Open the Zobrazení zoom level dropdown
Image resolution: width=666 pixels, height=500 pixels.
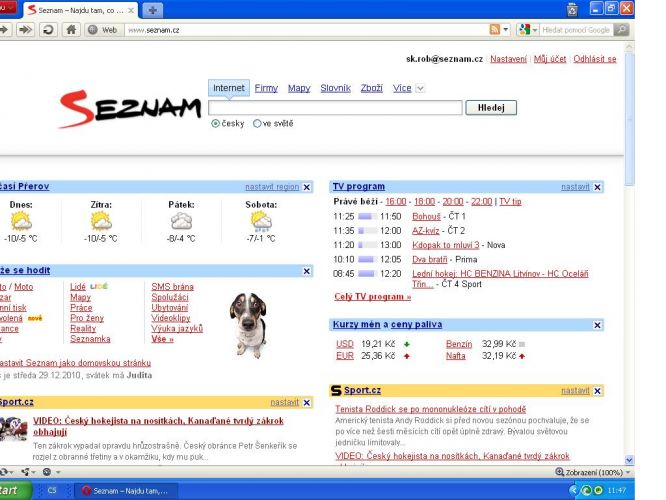pyautogui.click(x=628, y=472)
